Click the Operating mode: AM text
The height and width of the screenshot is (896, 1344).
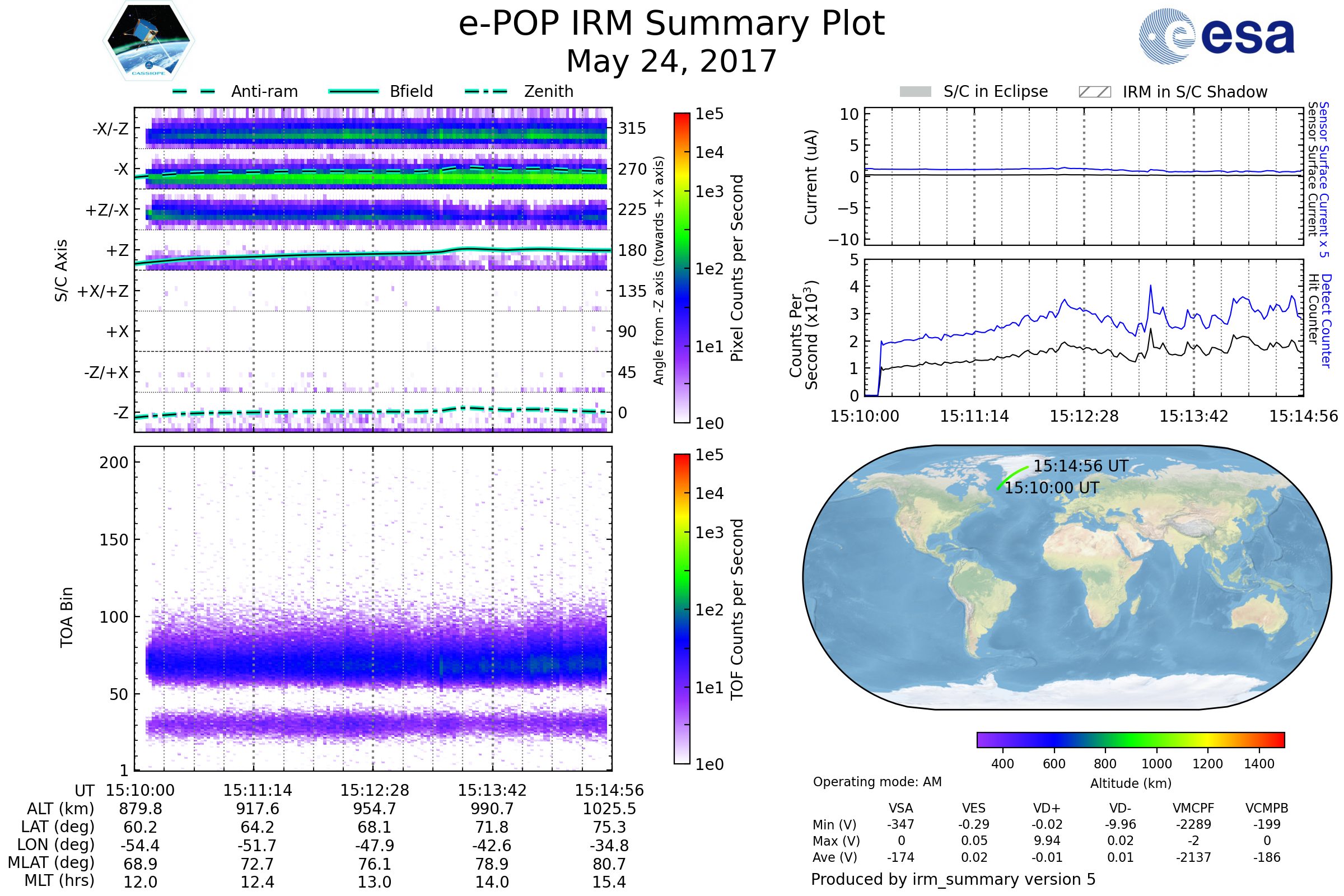tap(877, 782)
